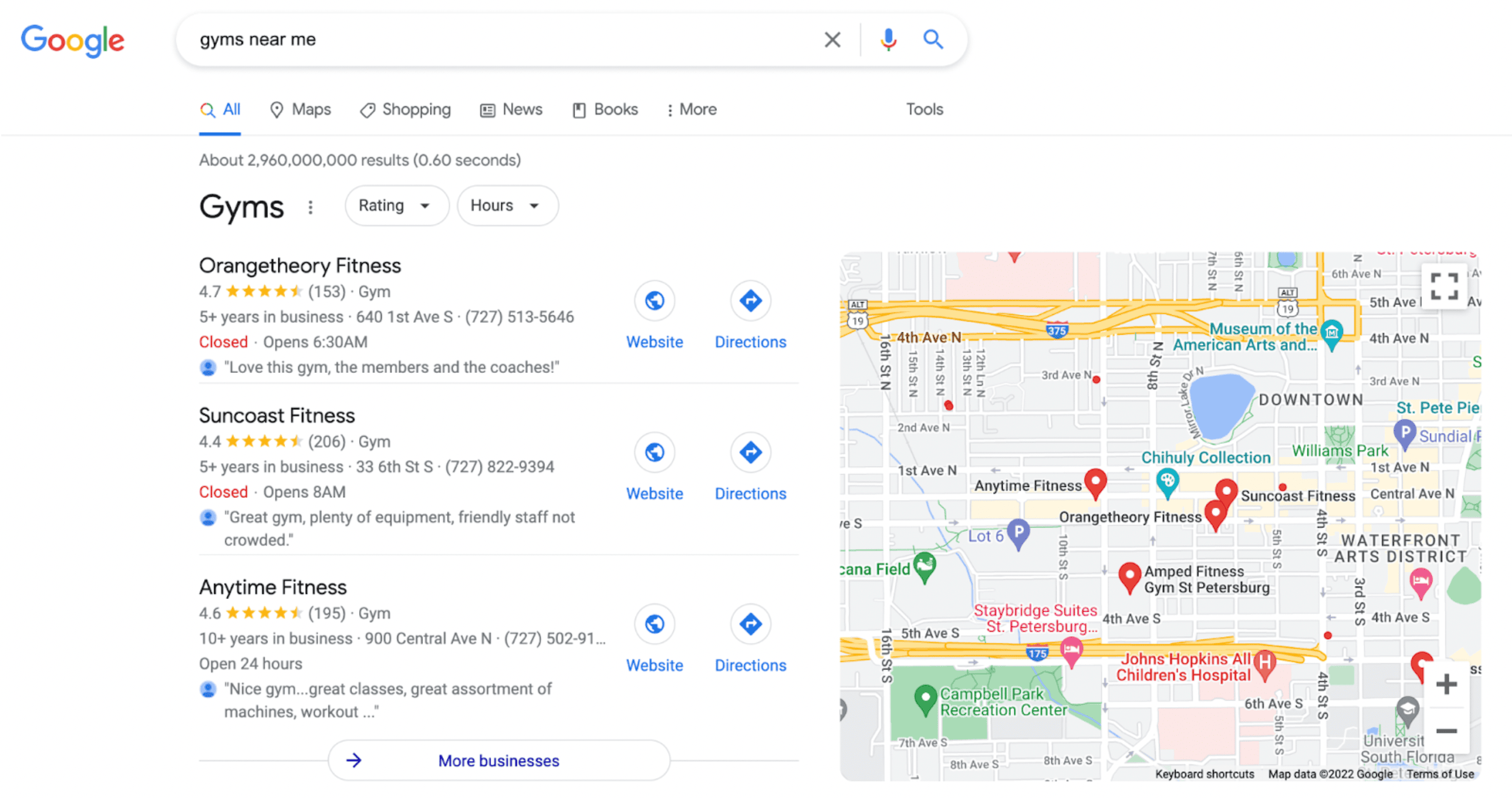Open the map Terms of Use link

(x=1440, y=774)
